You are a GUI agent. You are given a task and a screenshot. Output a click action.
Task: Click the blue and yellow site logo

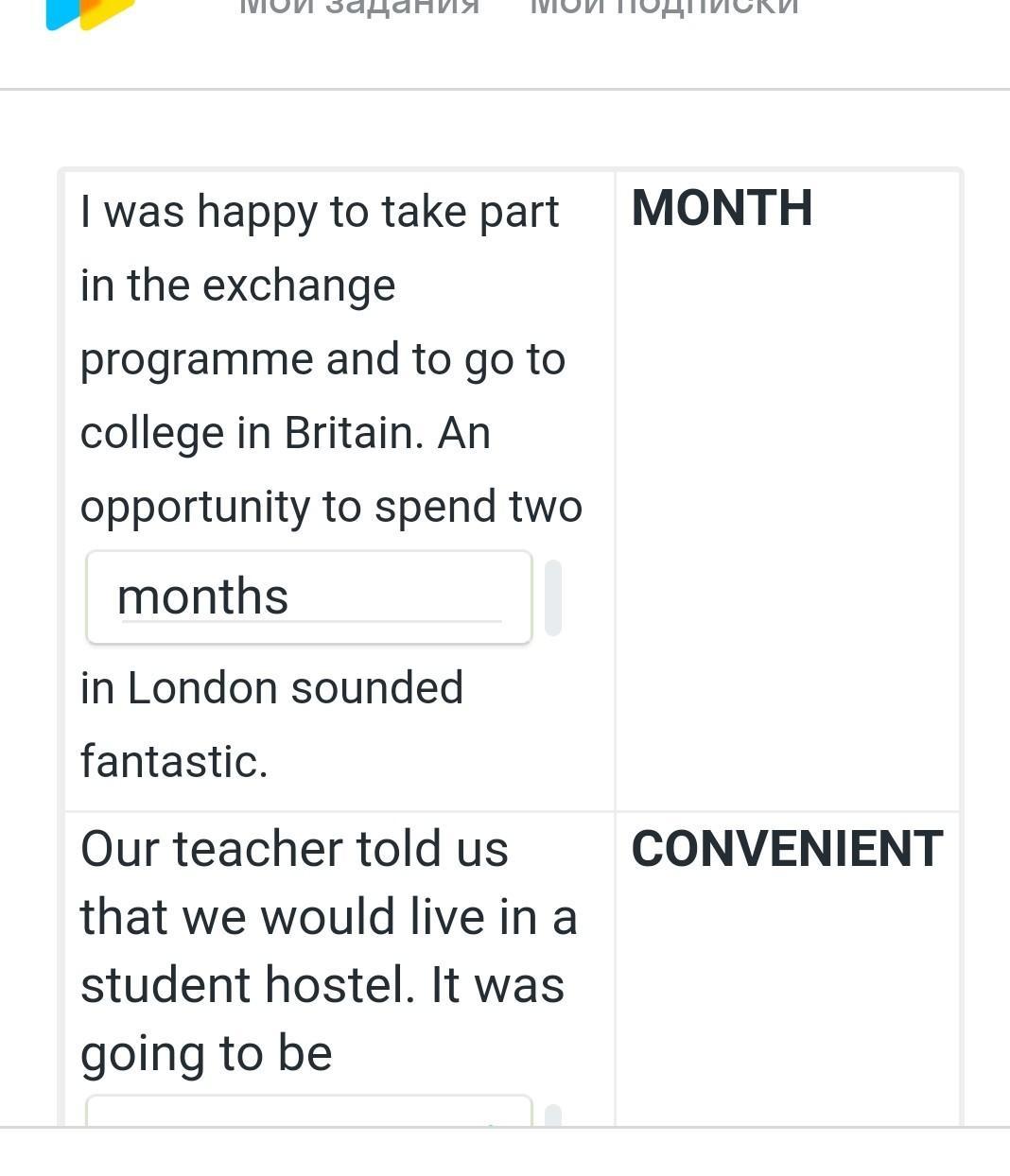(90, 13)
